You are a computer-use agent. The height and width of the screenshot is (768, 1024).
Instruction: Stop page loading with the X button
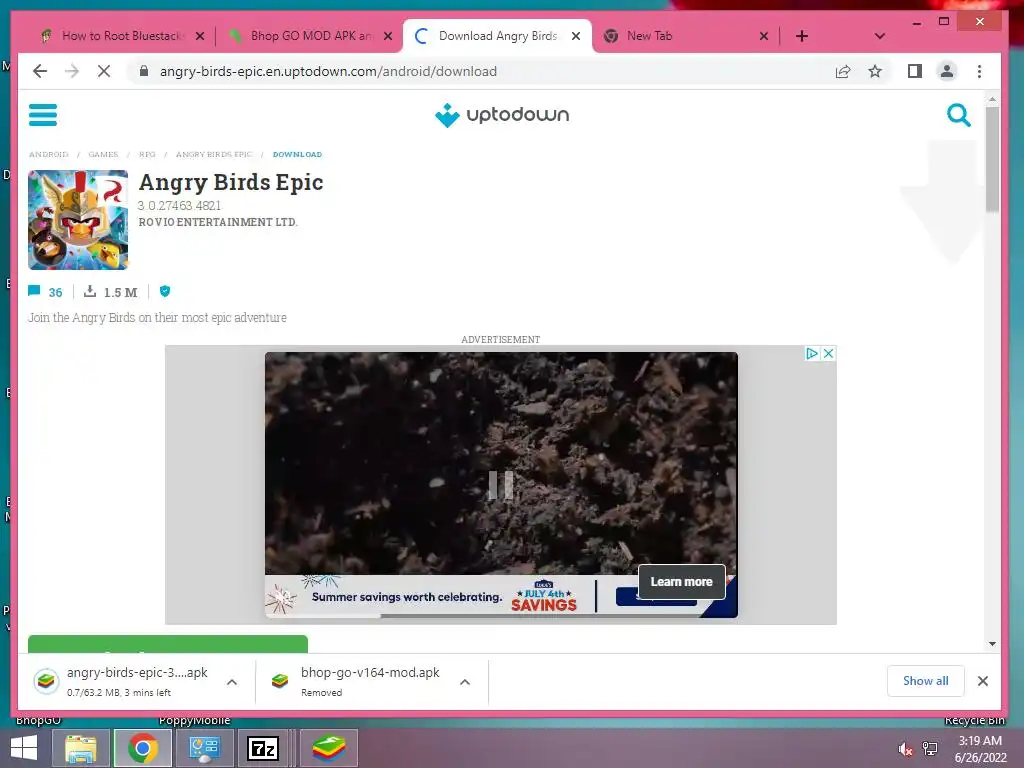tap(104, 71)
